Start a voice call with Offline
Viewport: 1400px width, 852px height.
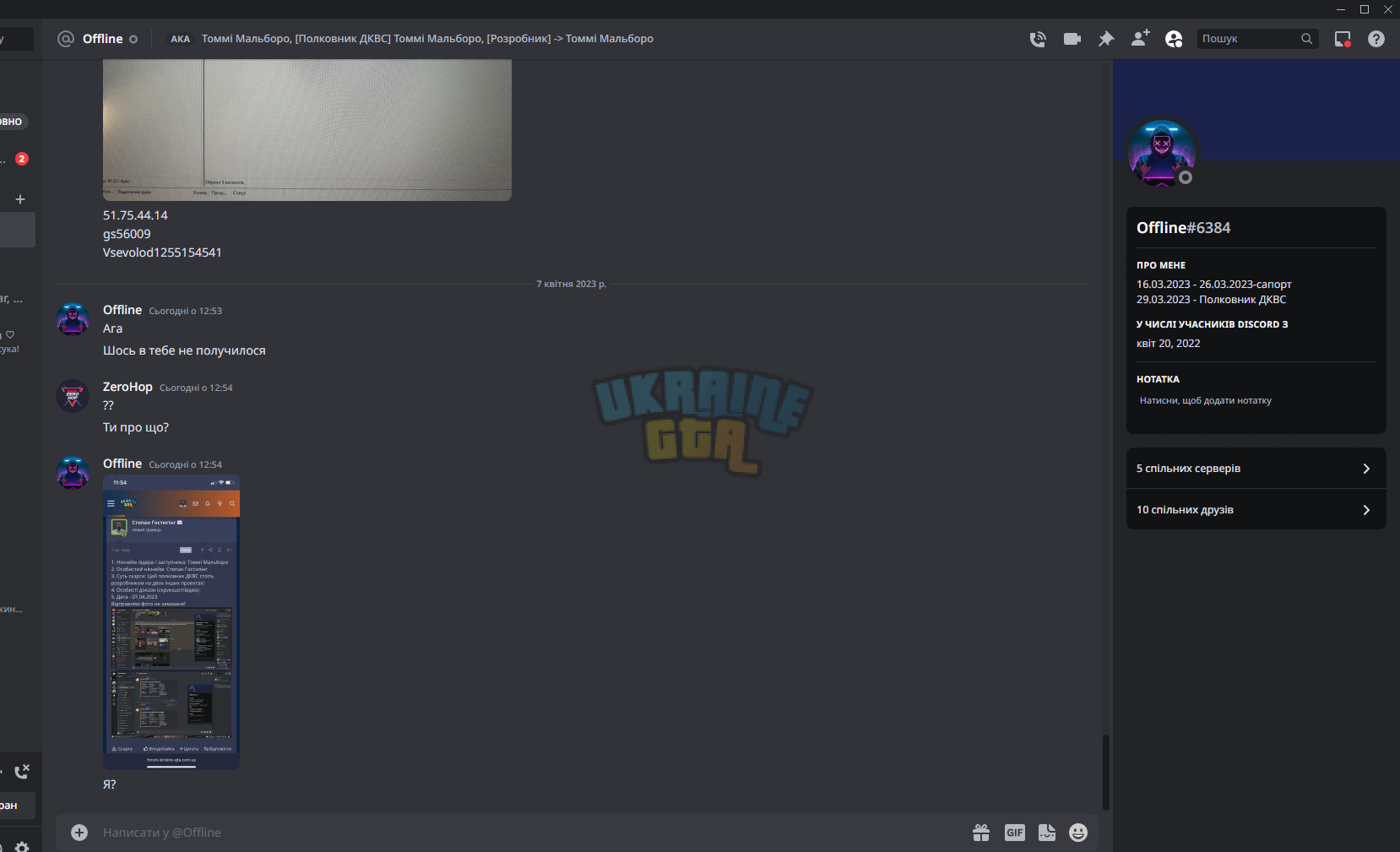1038,39
